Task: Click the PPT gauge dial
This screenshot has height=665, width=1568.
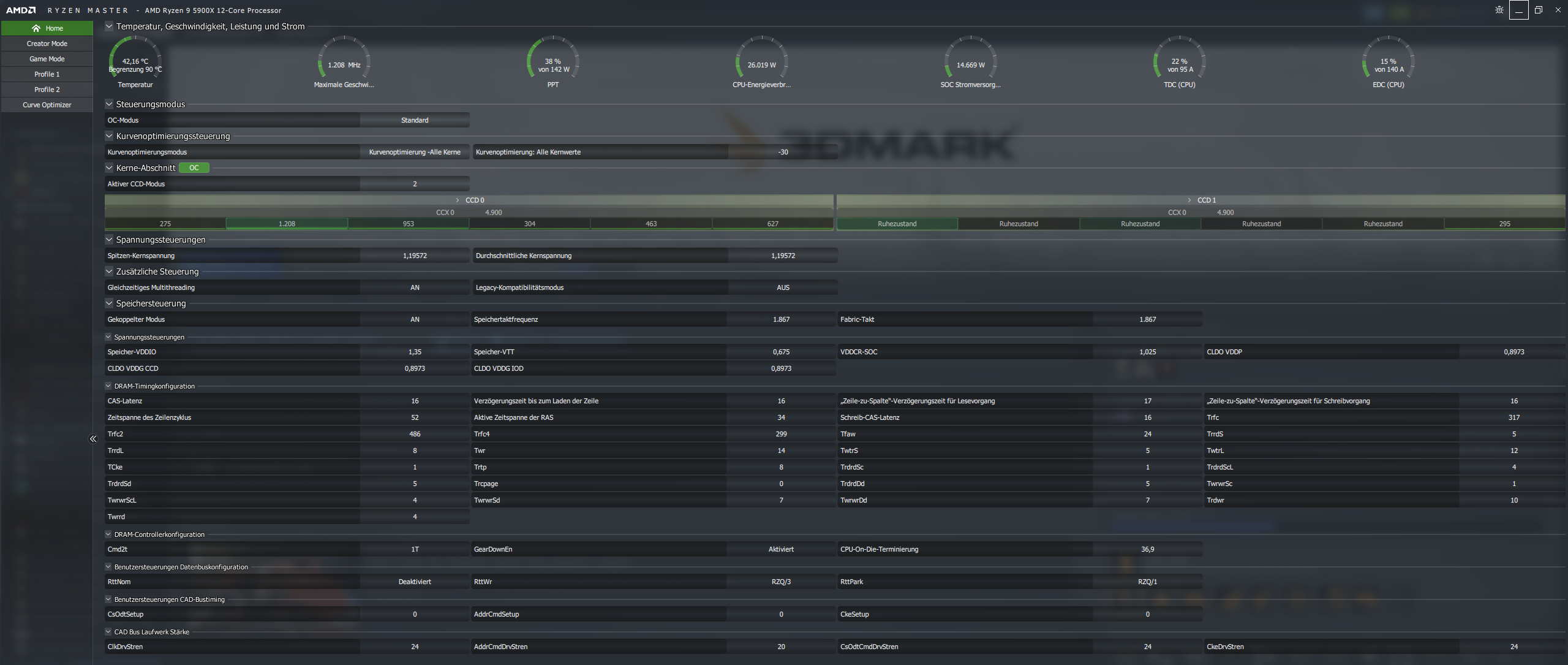Action: (553, 62)
